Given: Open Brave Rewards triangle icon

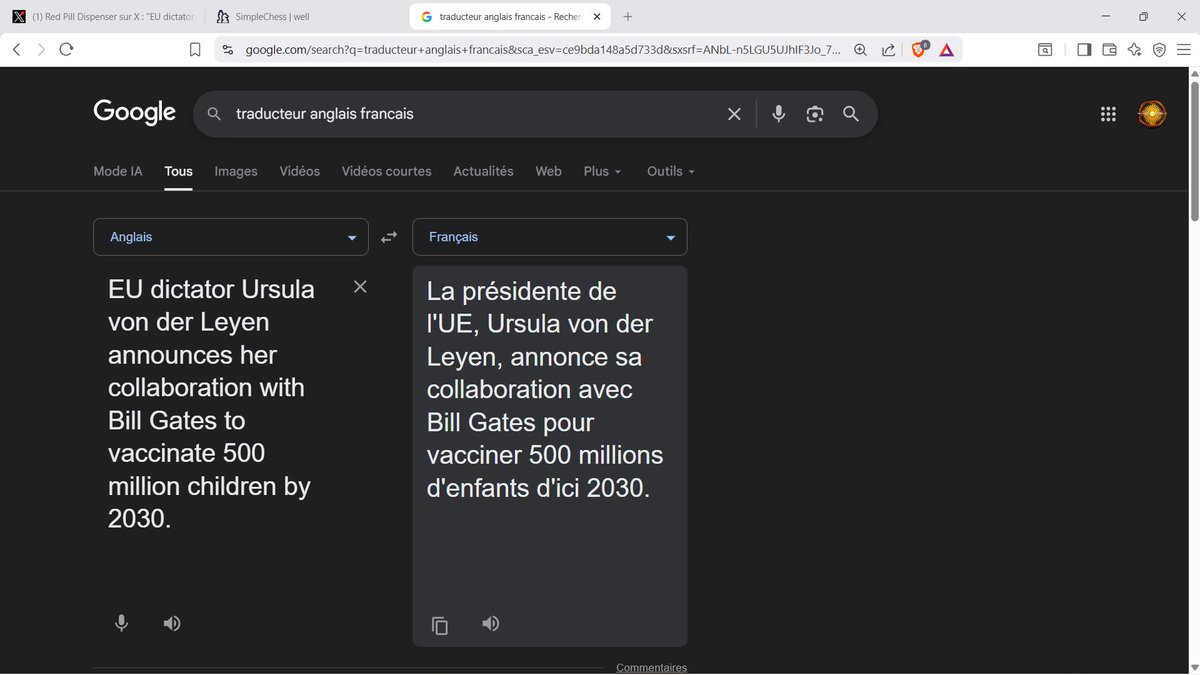Looking at the screenshot, I should pos(946,49).
